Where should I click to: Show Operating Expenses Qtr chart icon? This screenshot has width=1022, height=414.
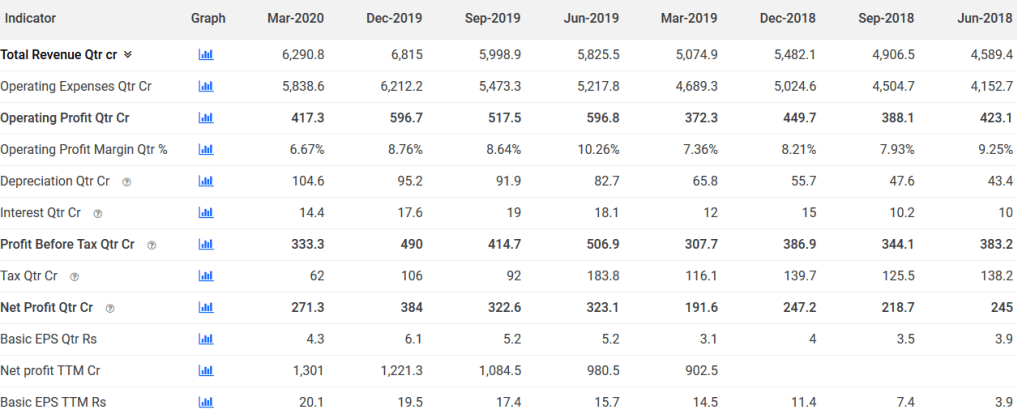[x=206, y=87]
